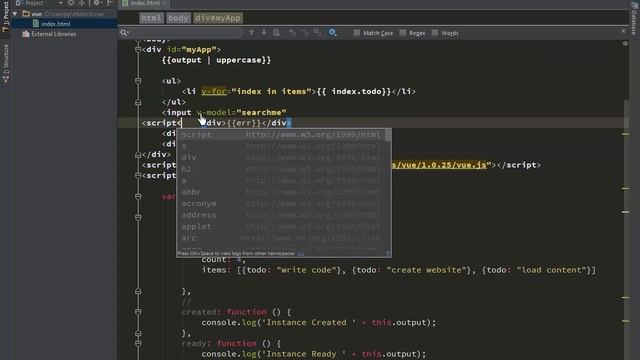Click the v-for attribute in li tag
The height and width of the screenshot is (360, 640).
(x=214, y=91)
